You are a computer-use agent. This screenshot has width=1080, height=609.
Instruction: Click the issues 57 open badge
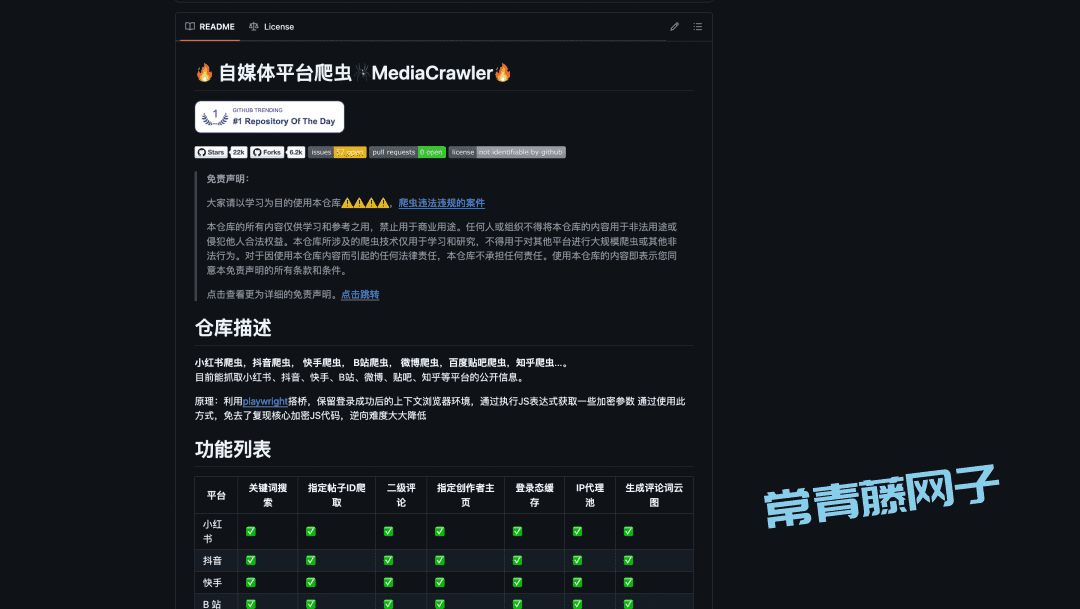(347, 152)
